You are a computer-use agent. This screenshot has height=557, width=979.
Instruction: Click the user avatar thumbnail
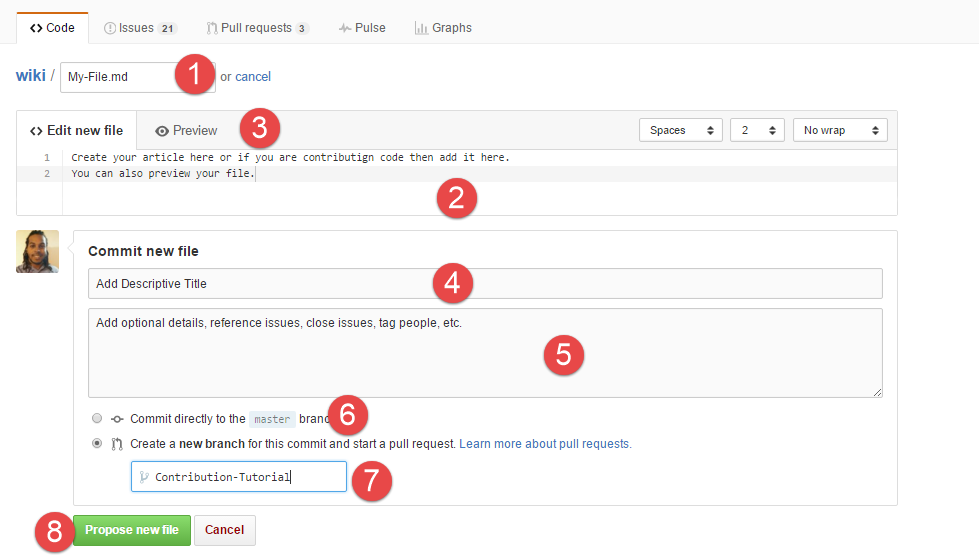tap(37, 252)
